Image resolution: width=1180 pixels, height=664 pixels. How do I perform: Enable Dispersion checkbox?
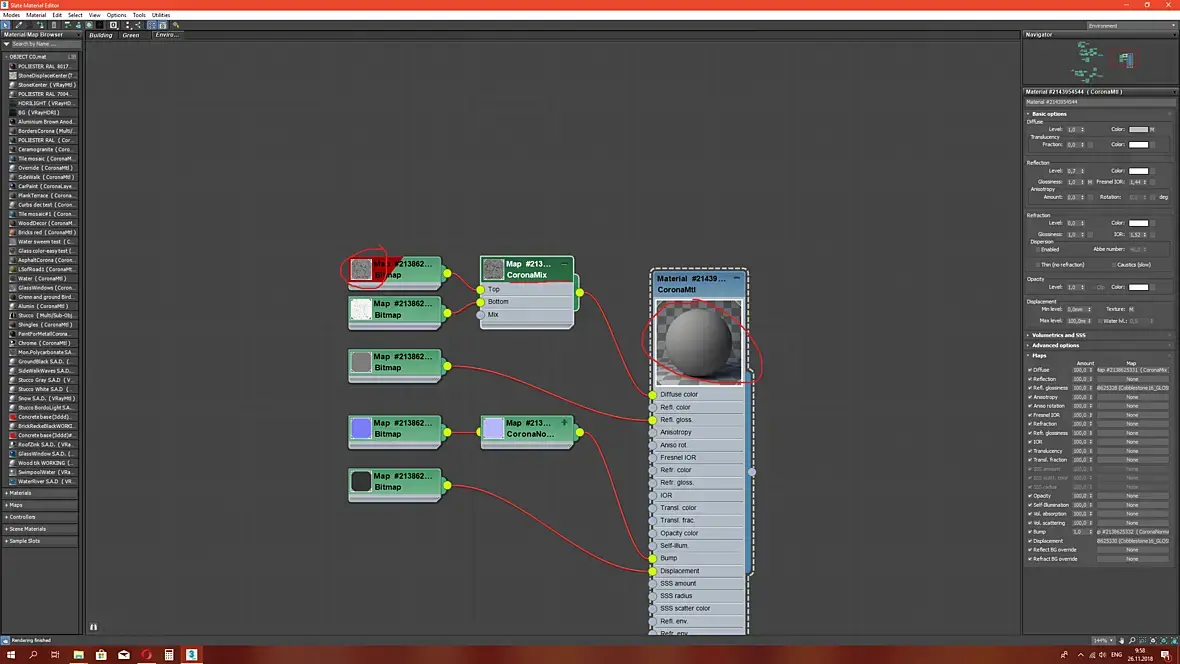point(1038,249)
